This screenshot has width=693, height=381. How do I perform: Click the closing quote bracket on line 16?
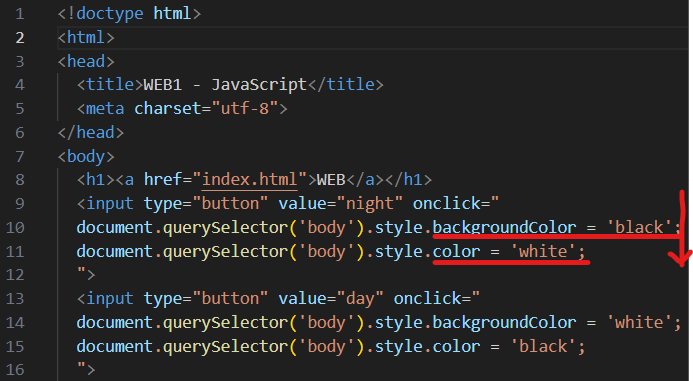(86, 370)
